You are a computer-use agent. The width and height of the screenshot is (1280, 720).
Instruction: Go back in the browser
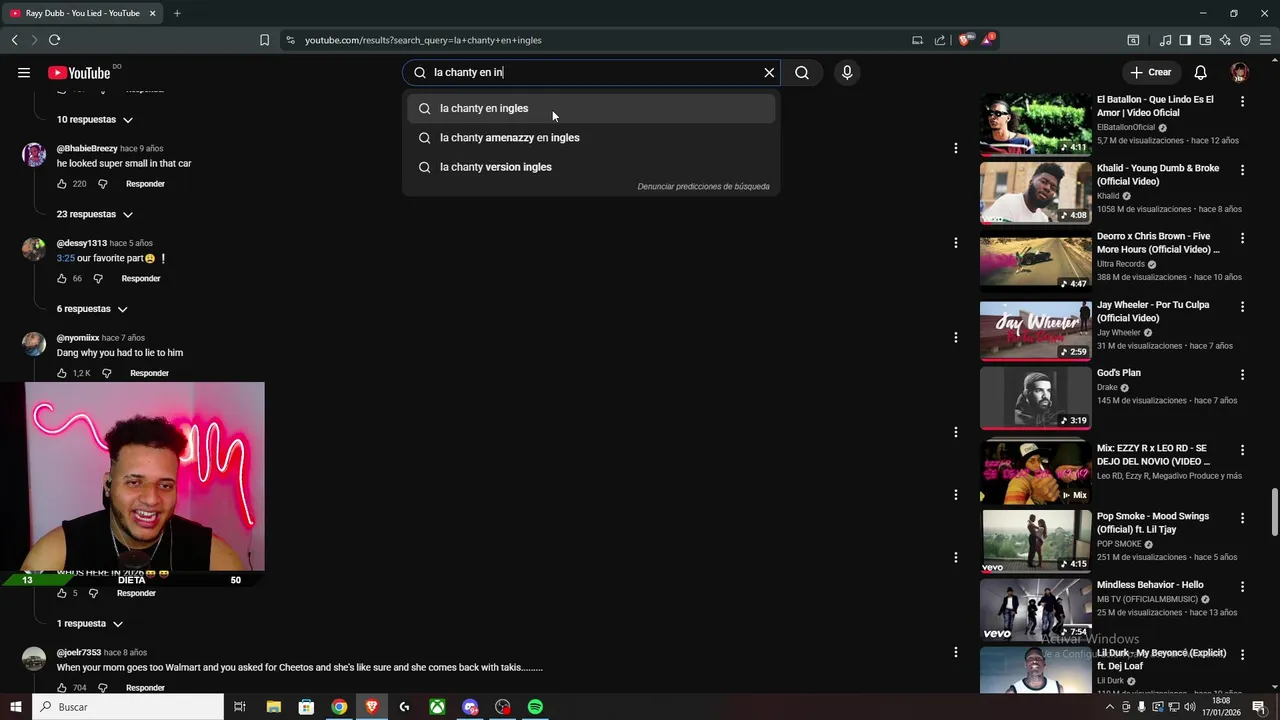[x=14, y=40]
